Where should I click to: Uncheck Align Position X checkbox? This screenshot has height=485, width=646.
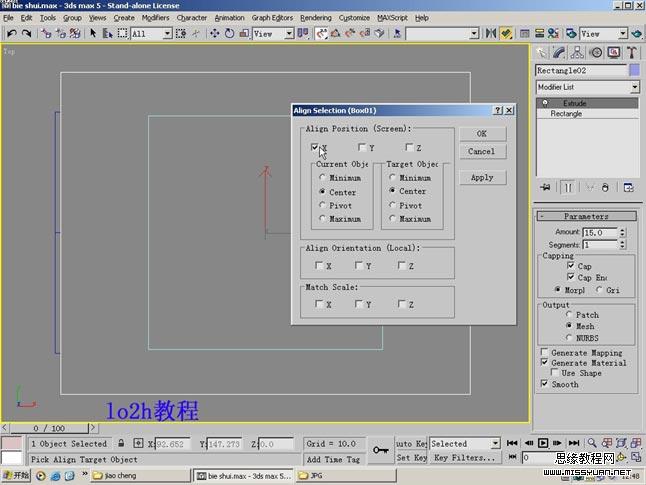tap(315, 147)
